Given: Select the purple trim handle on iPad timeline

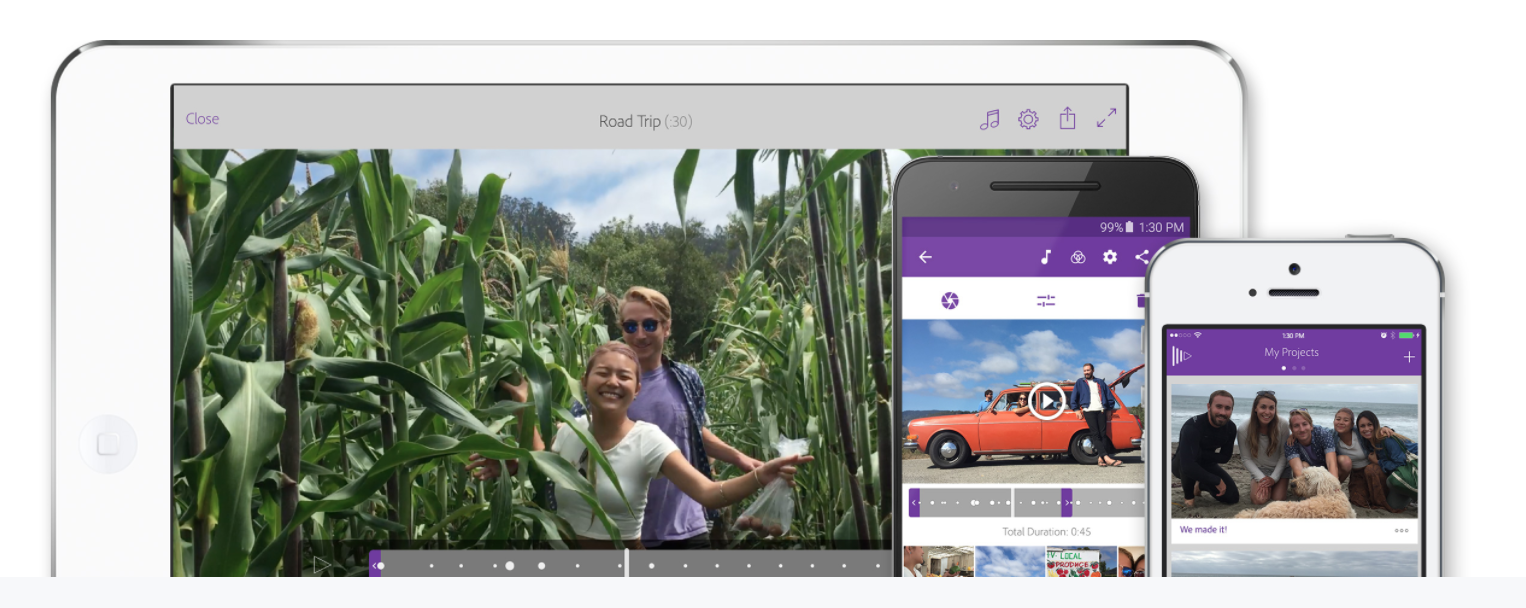Looking at the screenshot, I should [375, 565].
